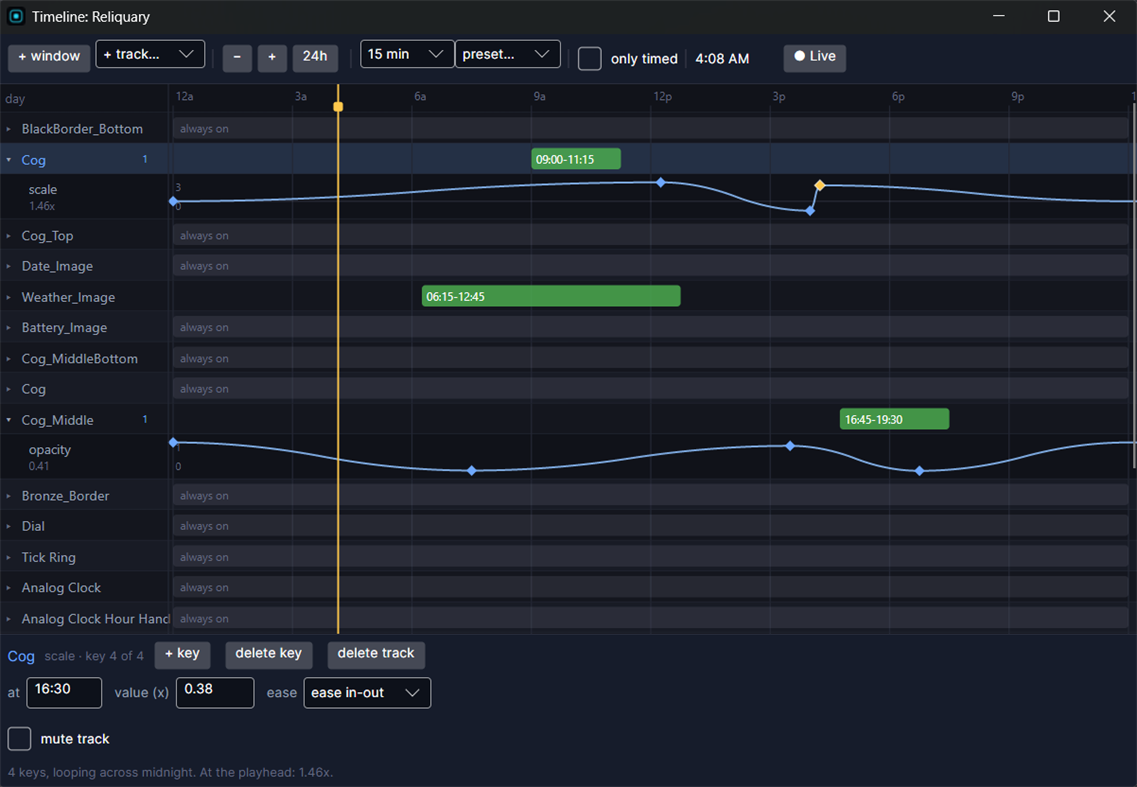
Task: Enable the only timed checkbox
Action: 590,59
